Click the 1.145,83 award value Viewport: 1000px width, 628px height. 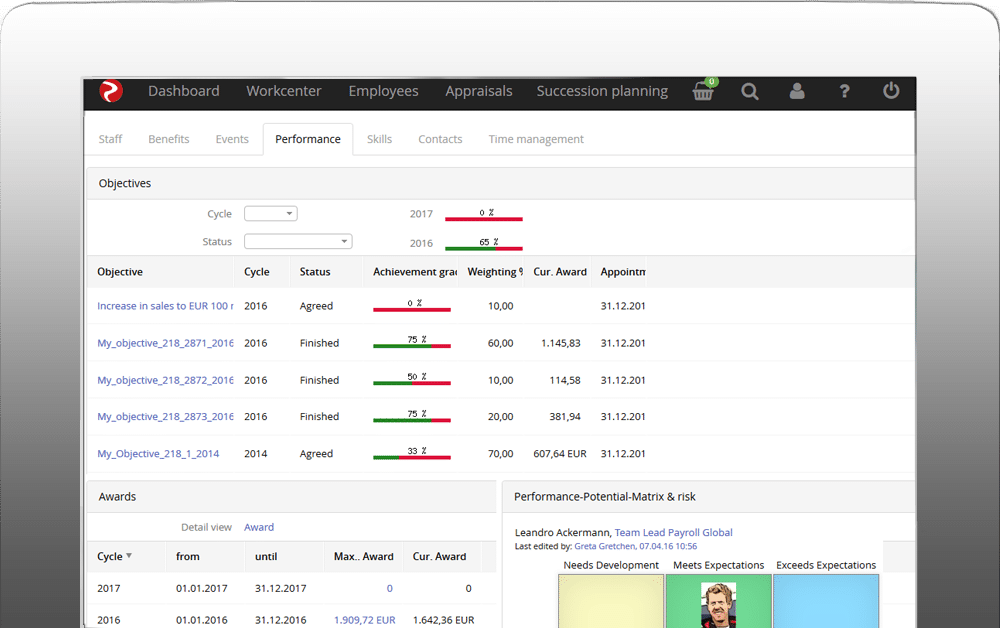[561, 343]
